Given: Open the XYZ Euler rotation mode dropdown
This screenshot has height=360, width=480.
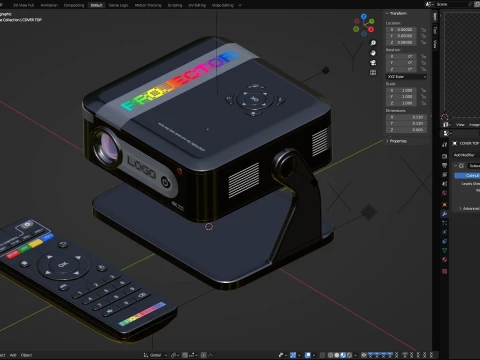Looking at the screenshot, I should (x=406, y=77).
